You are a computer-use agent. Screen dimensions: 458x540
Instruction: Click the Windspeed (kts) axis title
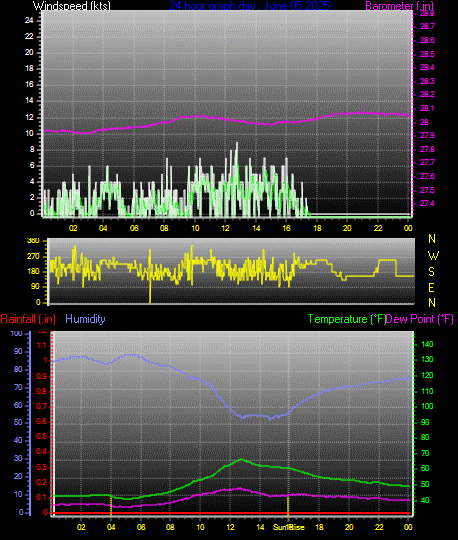click(x=72, y=6)
